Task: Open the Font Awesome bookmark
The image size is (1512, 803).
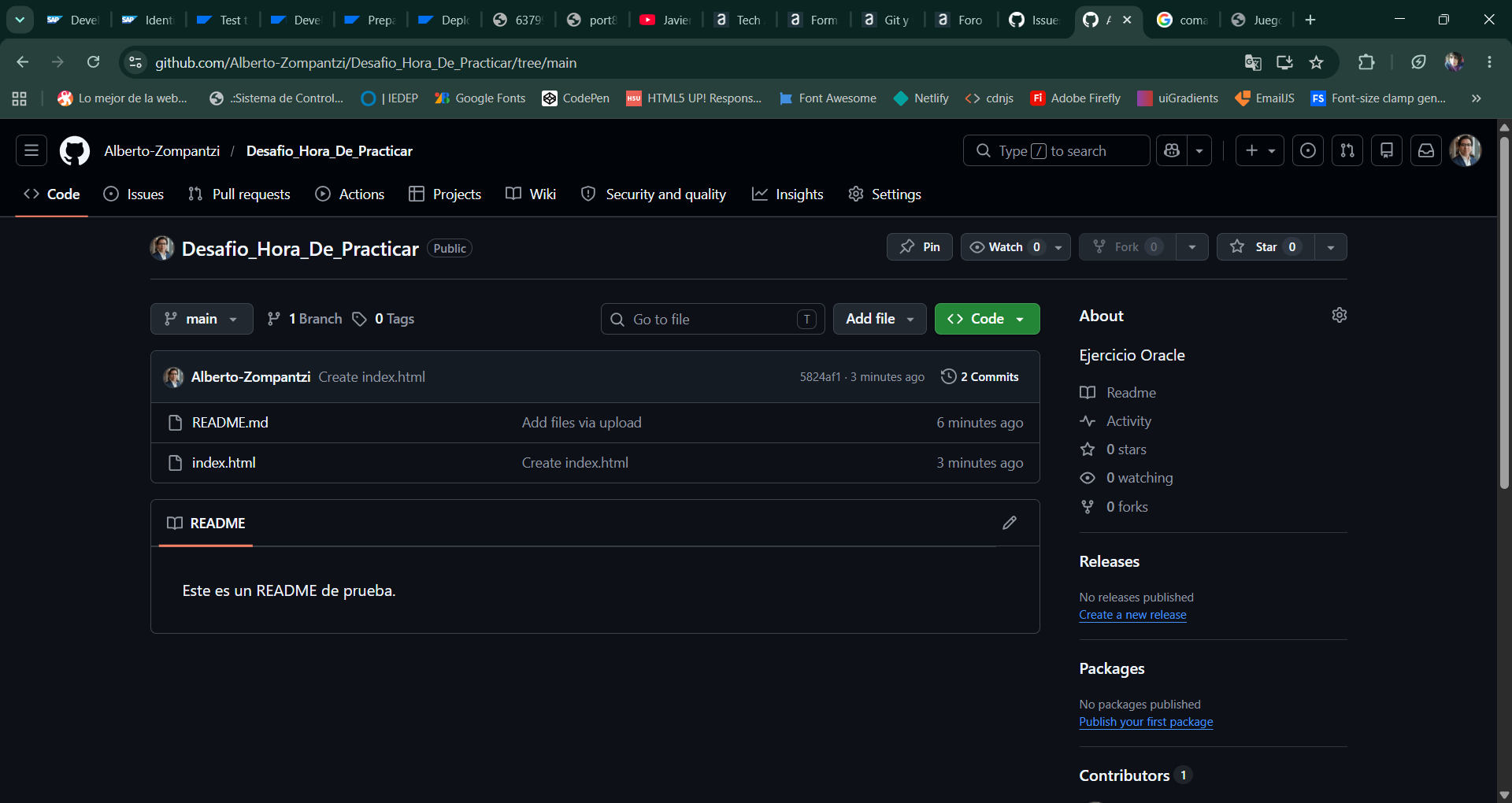Action: (x=827, y=98)
